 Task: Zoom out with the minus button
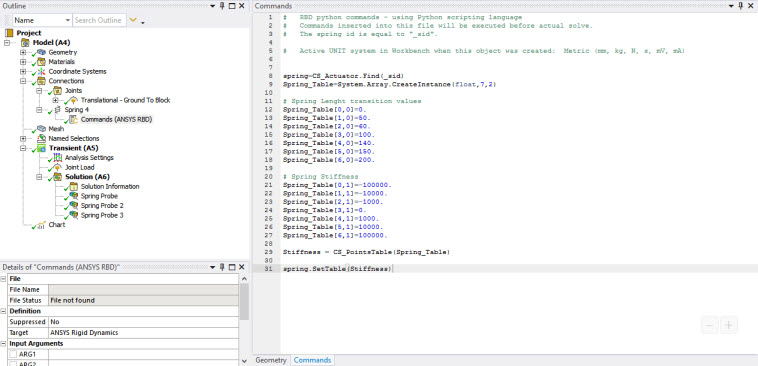click(x=710, y=325)
